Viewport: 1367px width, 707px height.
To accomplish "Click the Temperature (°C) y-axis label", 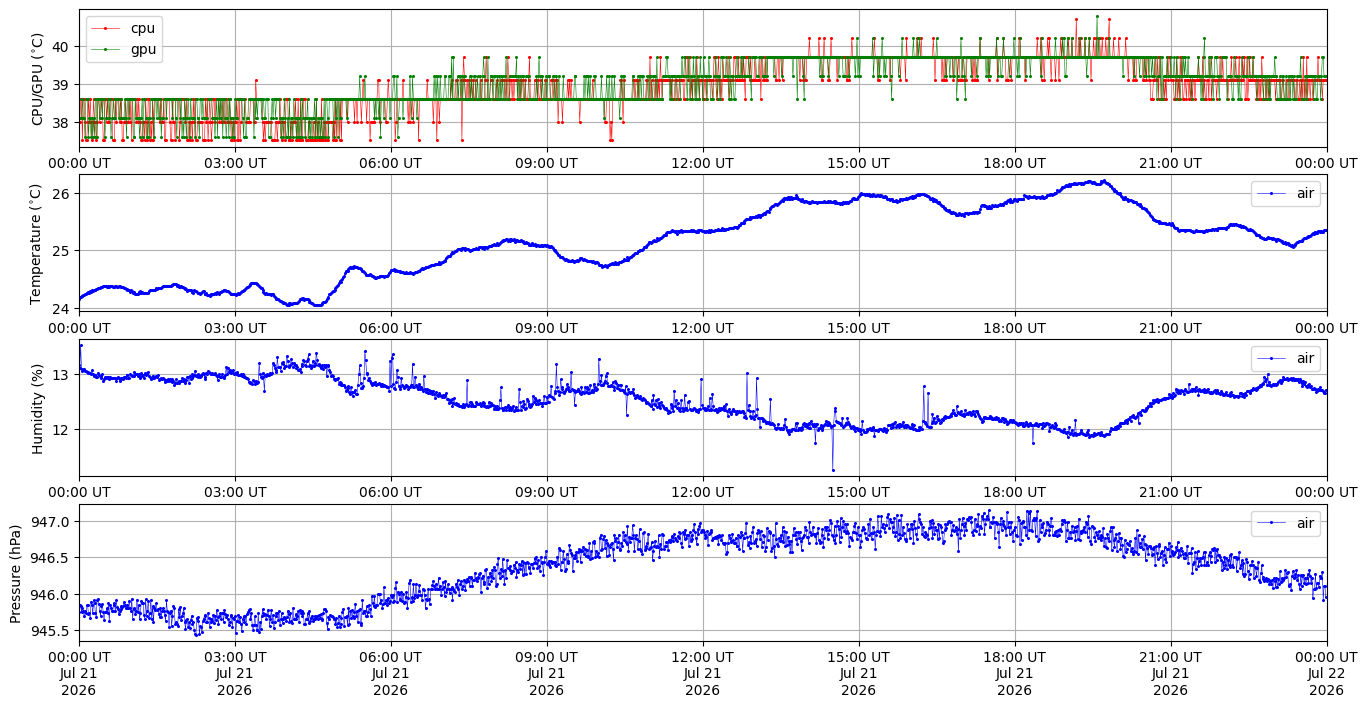I will click(x=38, y=243).
